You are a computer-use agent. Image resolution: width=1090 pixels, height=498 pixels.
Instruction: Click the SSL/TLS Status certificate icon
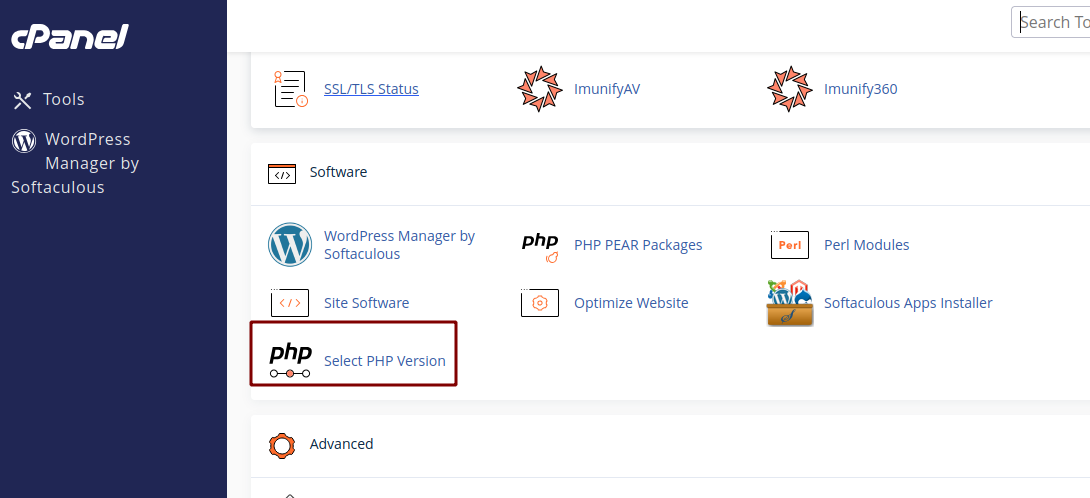291,88
